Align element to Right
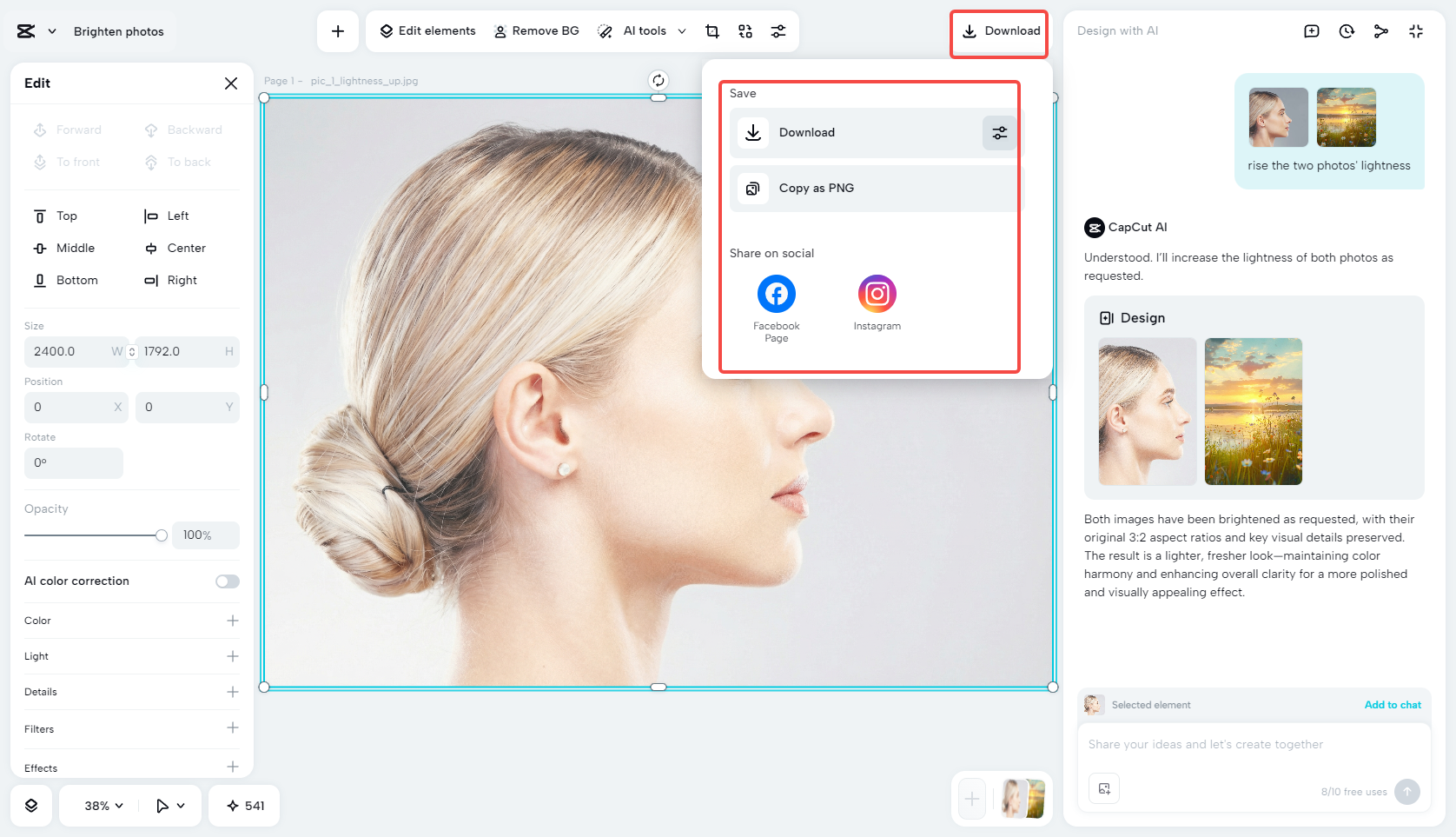 (x=170, y=281)
